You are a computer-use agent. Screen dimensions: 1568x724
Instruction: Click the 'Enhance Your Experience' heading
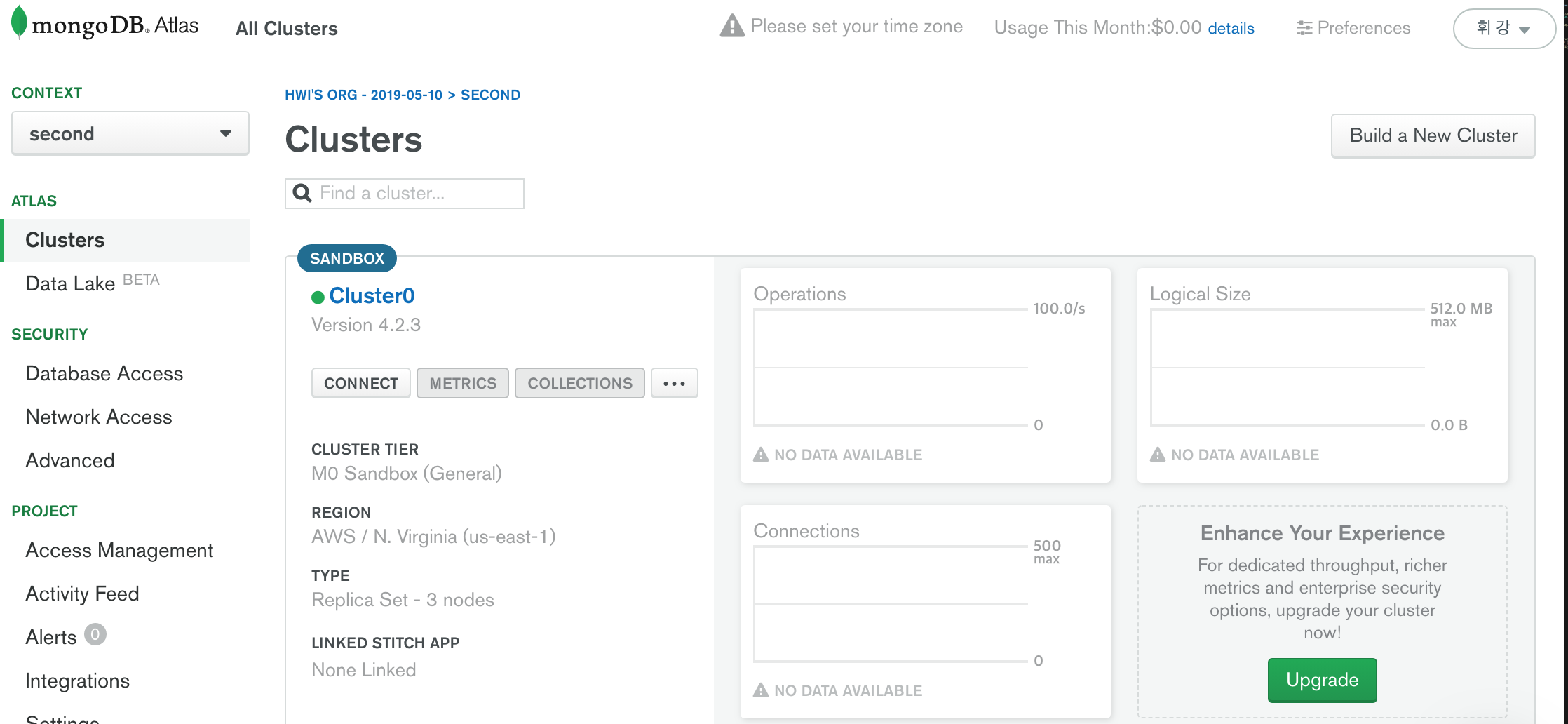coord(1322,533)
